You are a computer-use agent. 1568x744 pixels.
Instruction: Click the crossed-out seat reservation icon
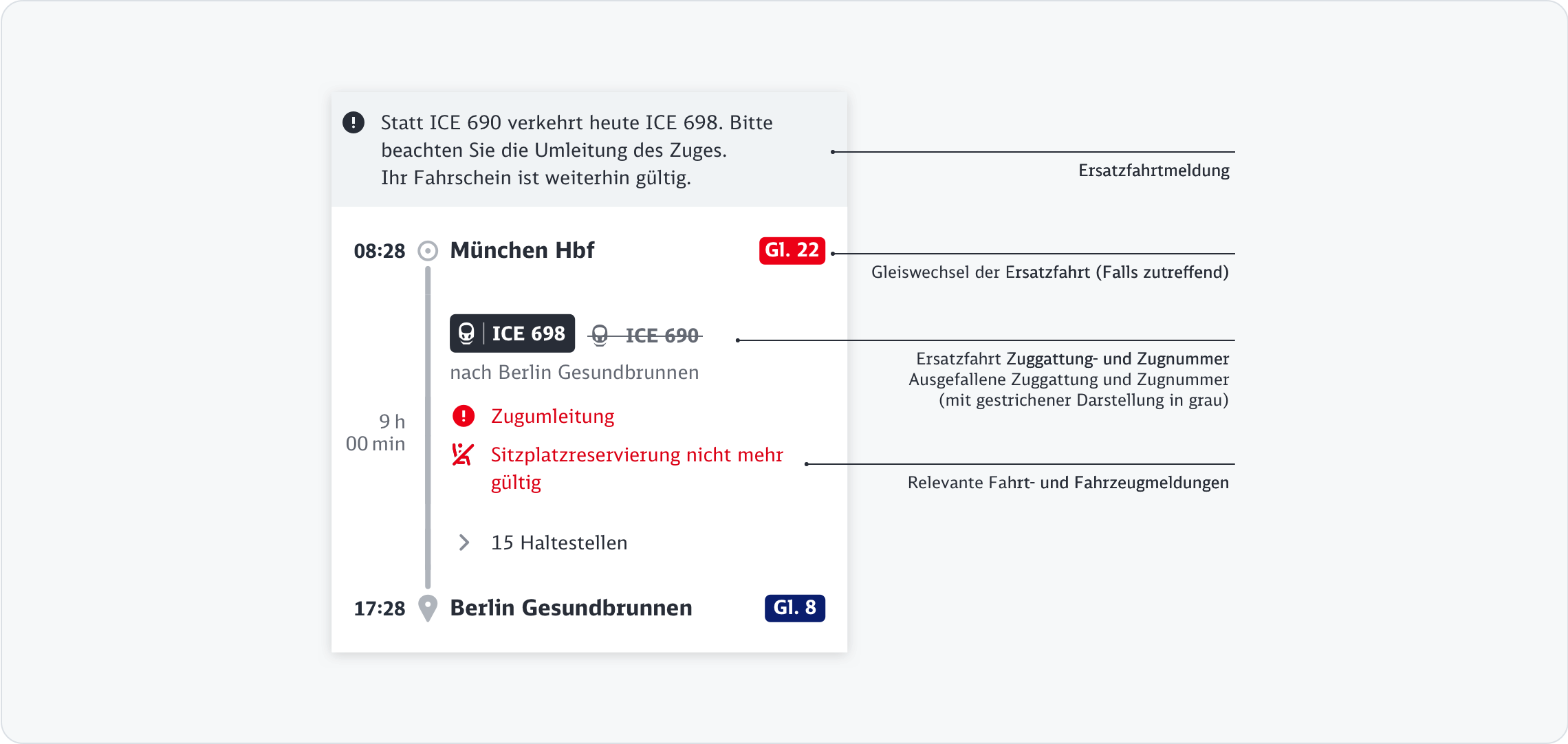click(463, 455)
